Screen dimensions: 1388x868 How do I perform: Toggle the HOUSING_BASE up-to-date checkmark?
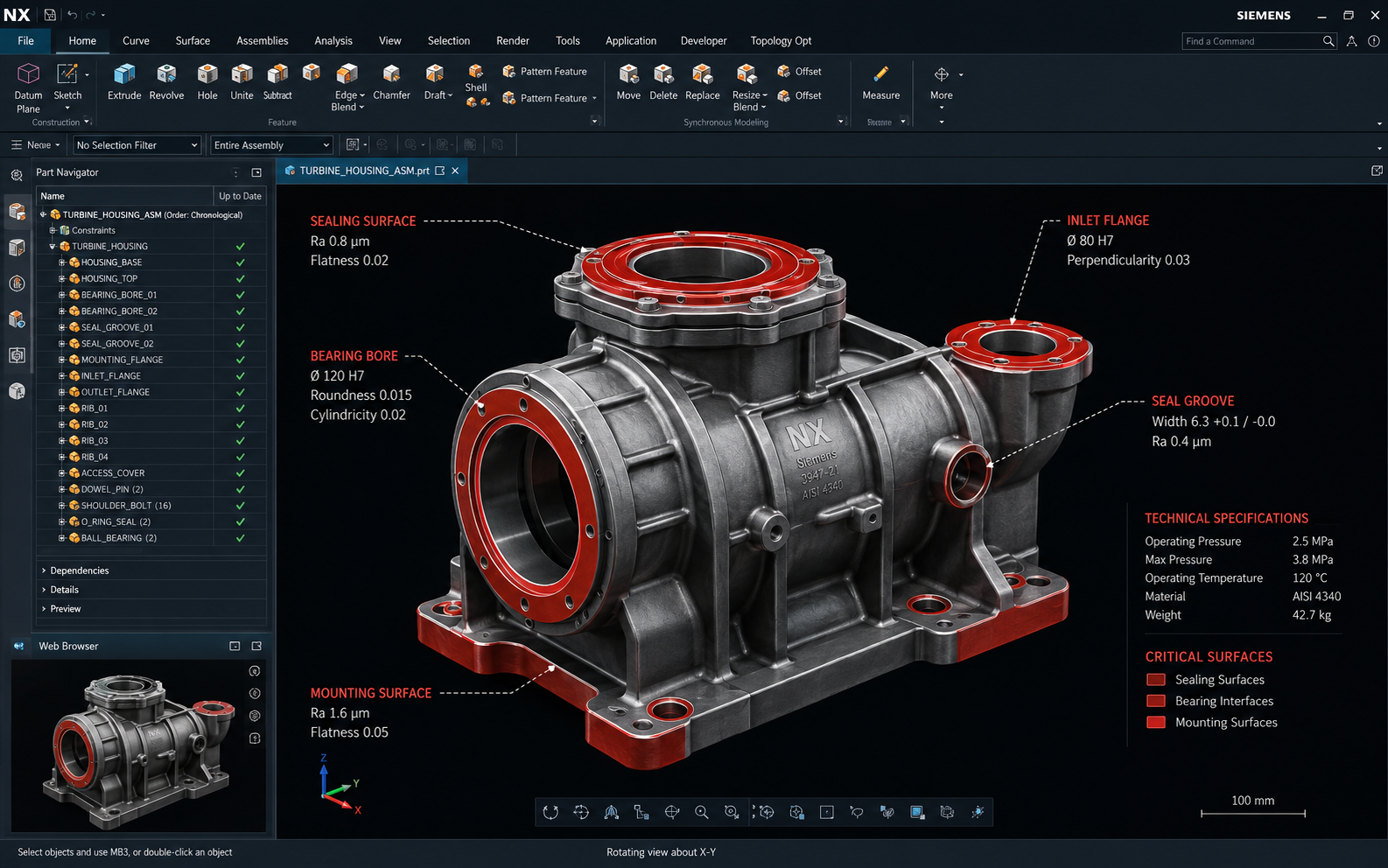click(240, 262)
